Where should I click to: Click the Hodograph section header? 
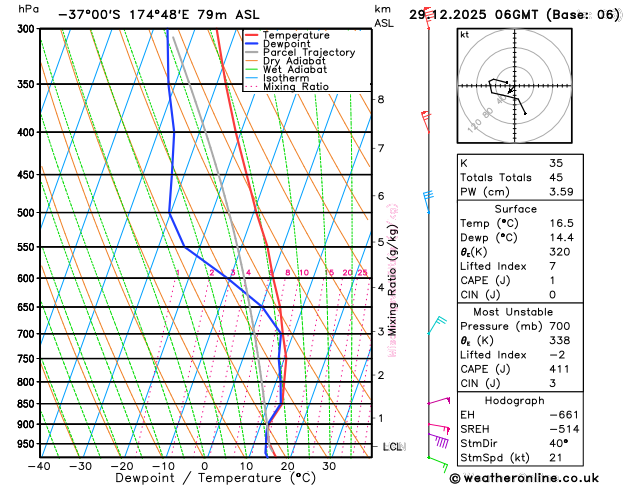point(514,401)
